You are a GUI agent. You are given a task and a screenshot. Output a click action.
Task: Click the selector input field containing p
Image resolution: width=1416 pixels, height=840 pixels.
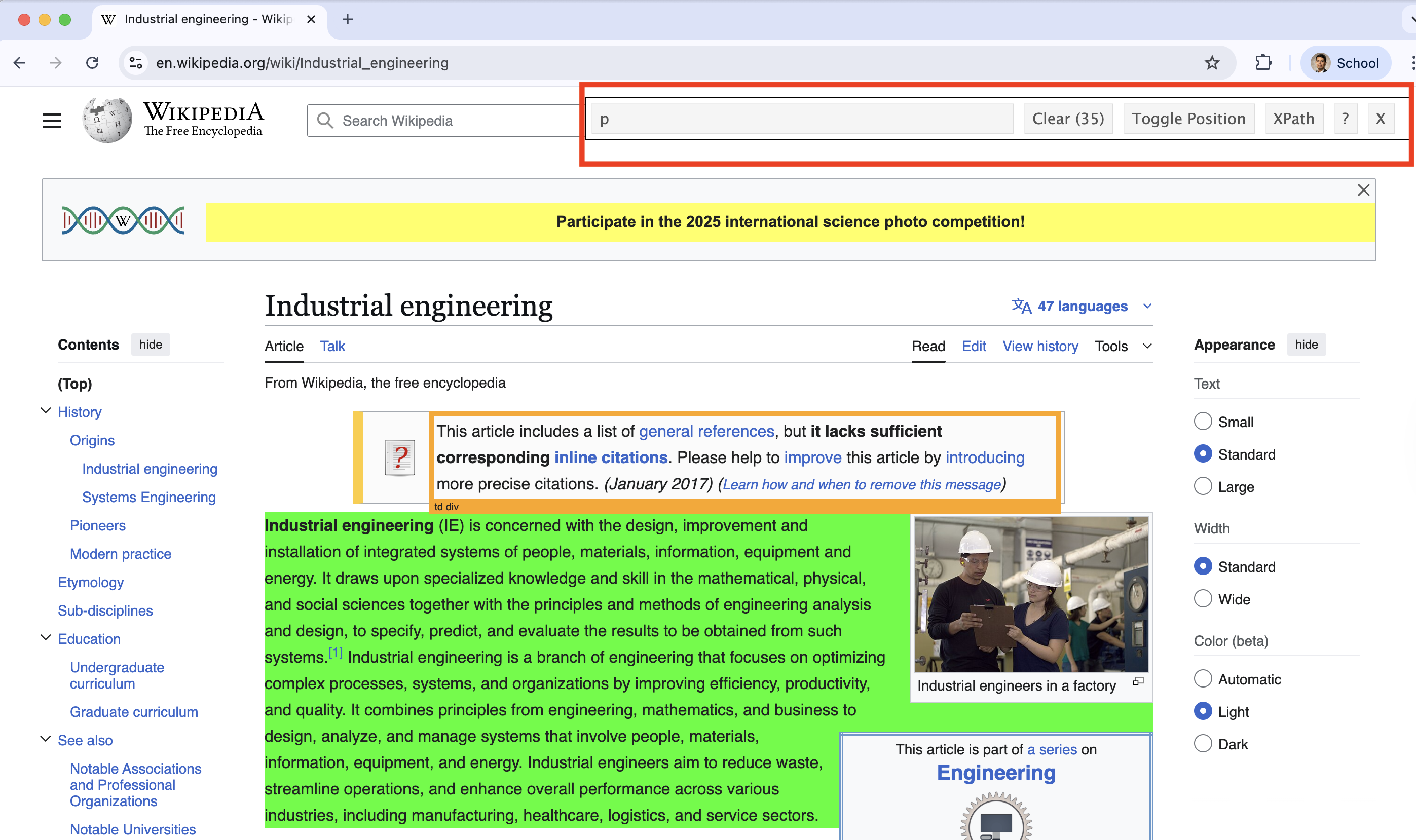coord(802,119)
